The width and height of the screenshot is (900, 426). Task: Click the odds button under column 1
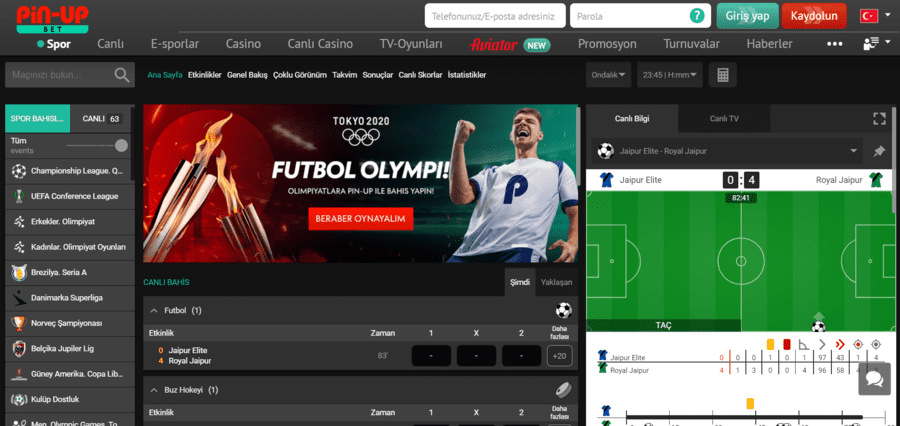click(431, 356)
